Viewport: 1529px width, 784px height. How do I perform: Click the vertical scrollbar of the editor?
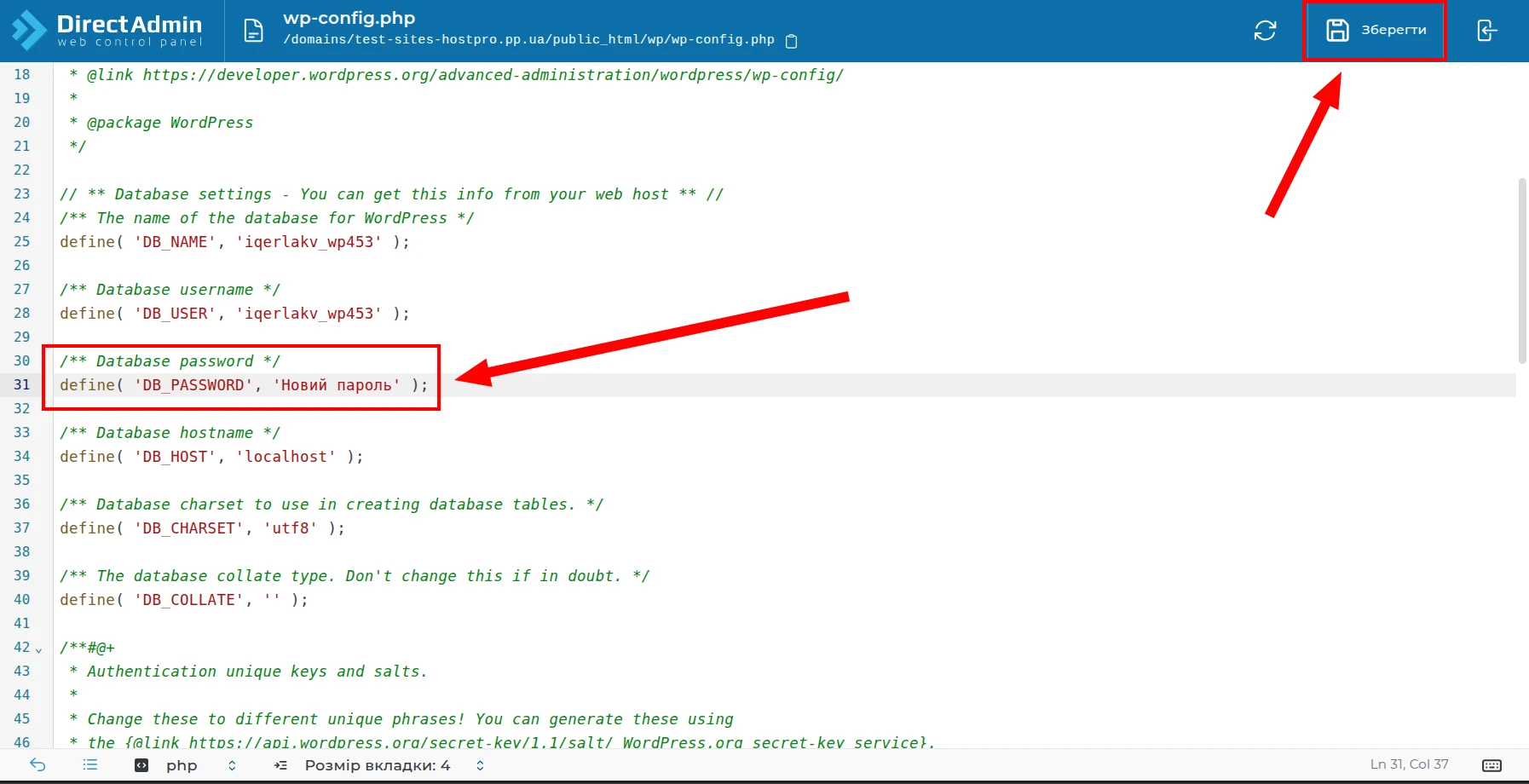1522,271
